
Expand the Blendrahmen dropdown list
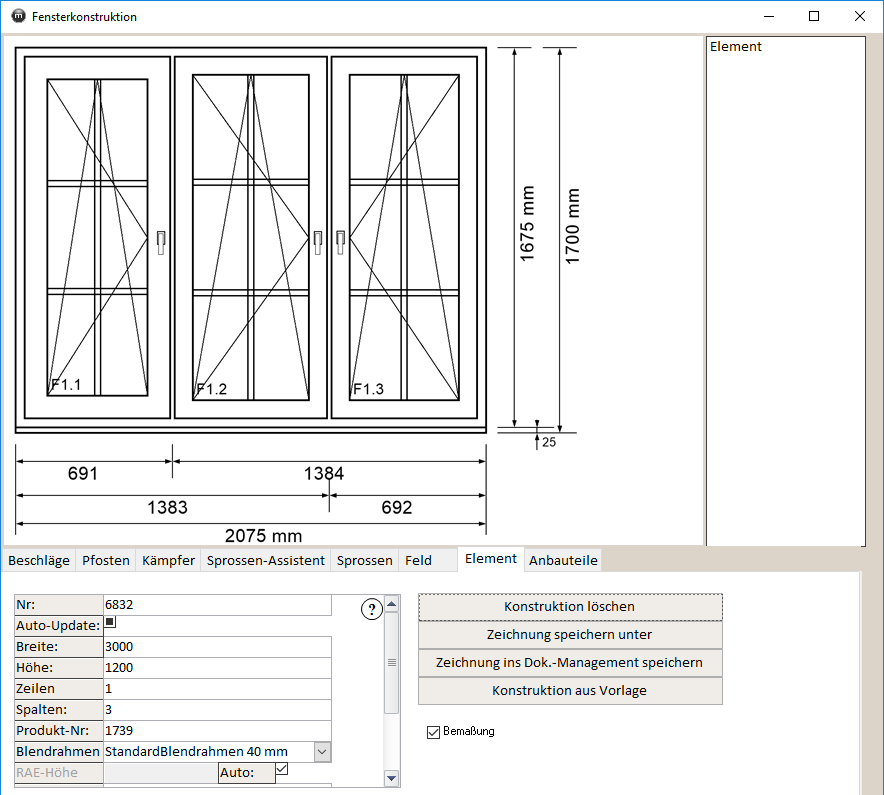click(x=322, y=751)
